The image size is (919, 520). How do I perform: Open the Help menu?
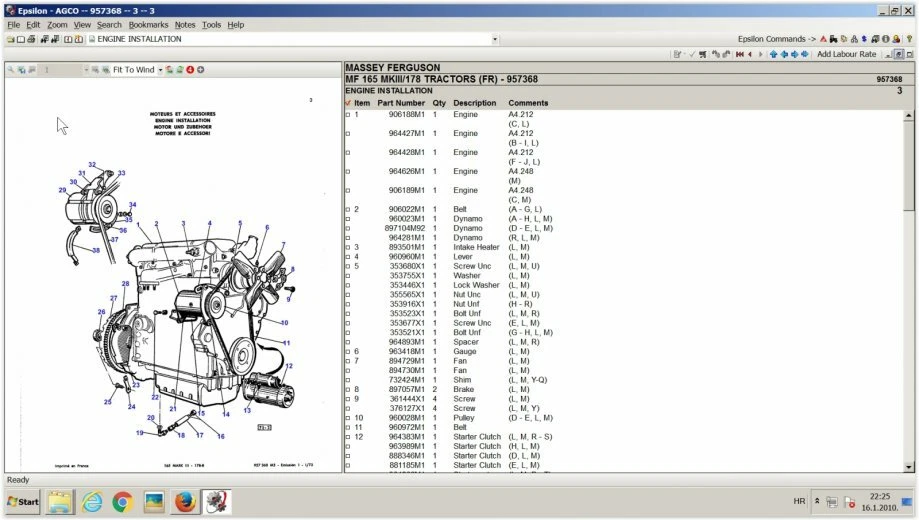point(236,25)
